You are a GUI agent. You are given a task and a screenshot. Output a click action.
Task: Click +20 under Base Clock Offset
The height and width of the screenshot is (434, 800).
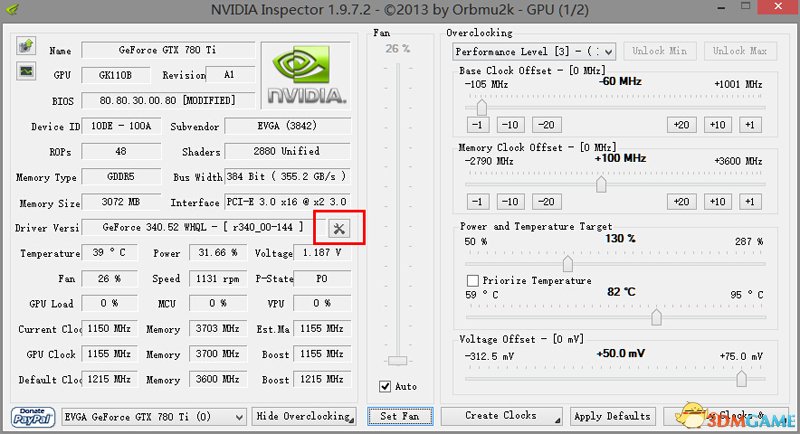pyautogui.click(x=681, y=125)
